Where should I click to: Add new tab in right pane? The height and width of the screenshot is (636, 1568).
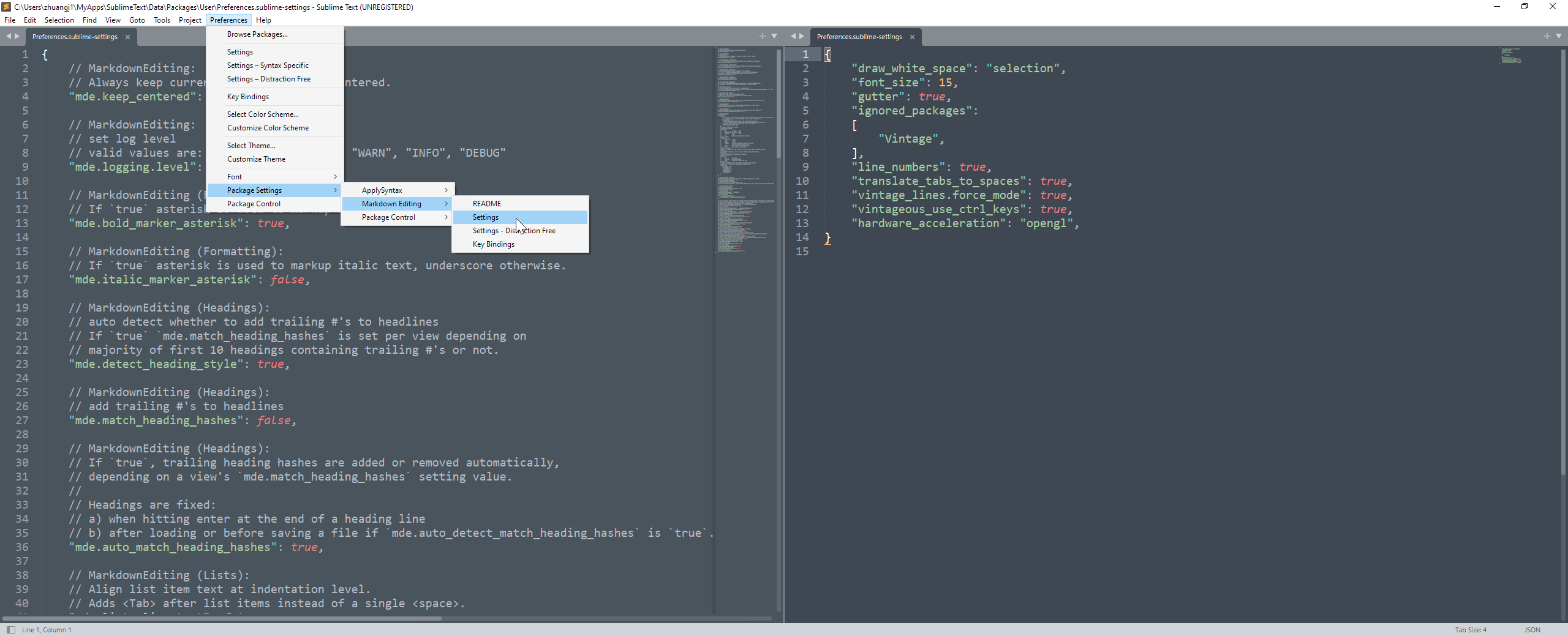[x=1547, y=37]
